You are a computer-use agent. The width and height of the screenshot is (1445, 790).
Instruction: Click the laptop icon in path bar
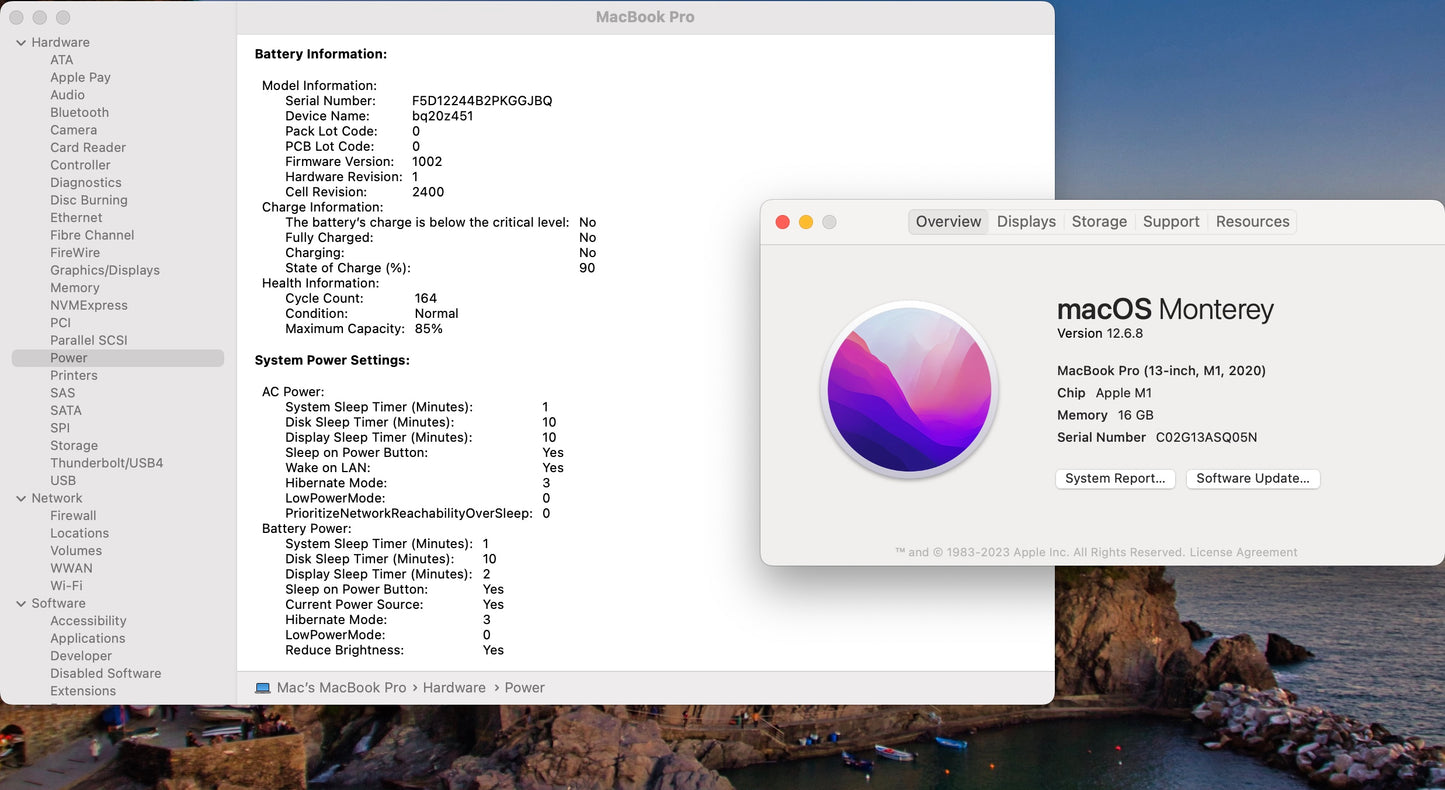(x=263, y=688)
